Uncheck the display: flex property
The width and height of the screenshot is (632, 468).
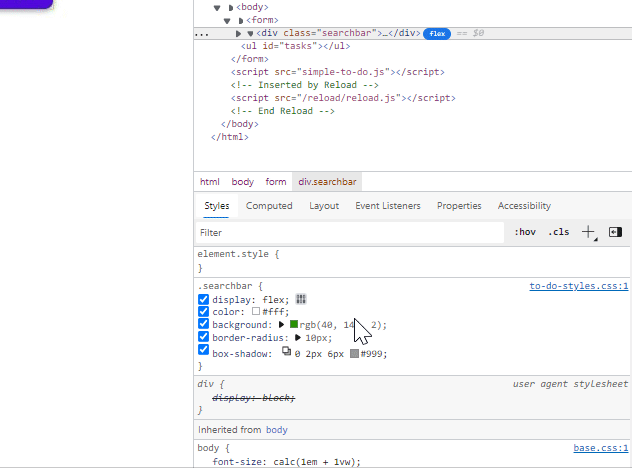204,300
